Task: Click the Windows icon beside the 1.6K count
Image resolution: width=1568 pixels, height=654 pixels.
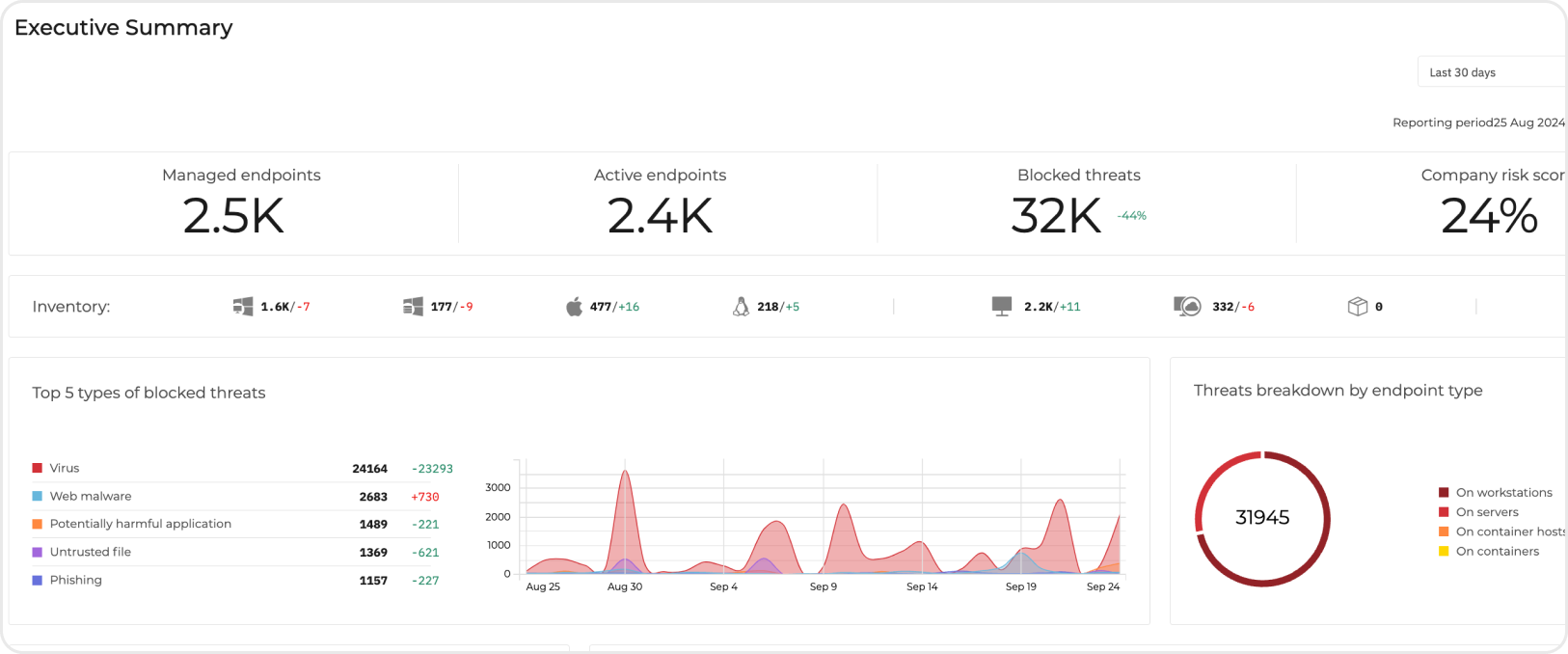Action: (242, 307)
